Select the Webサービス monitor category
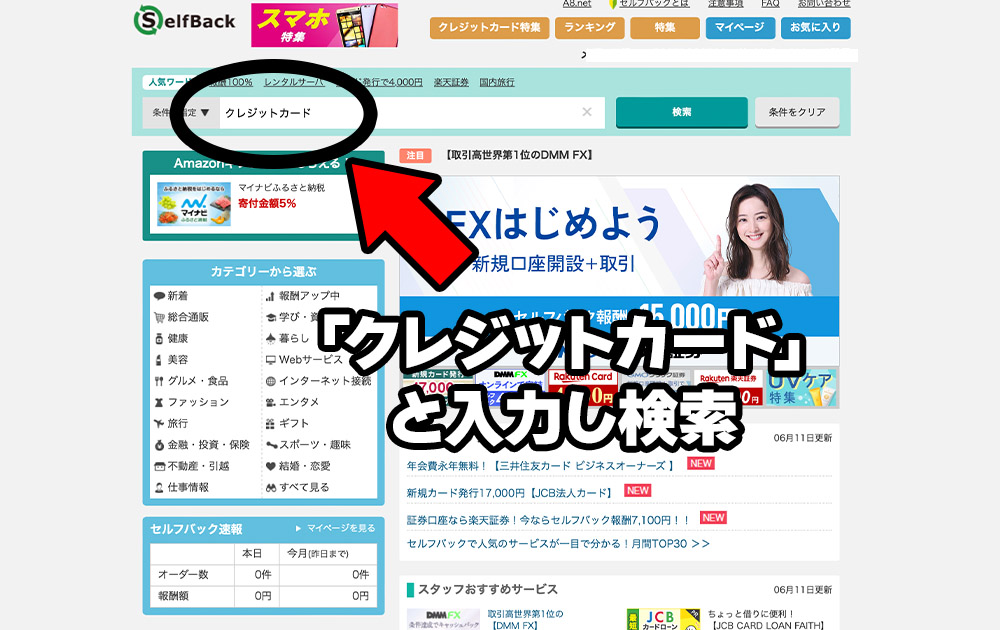 (x=270, y=360)
